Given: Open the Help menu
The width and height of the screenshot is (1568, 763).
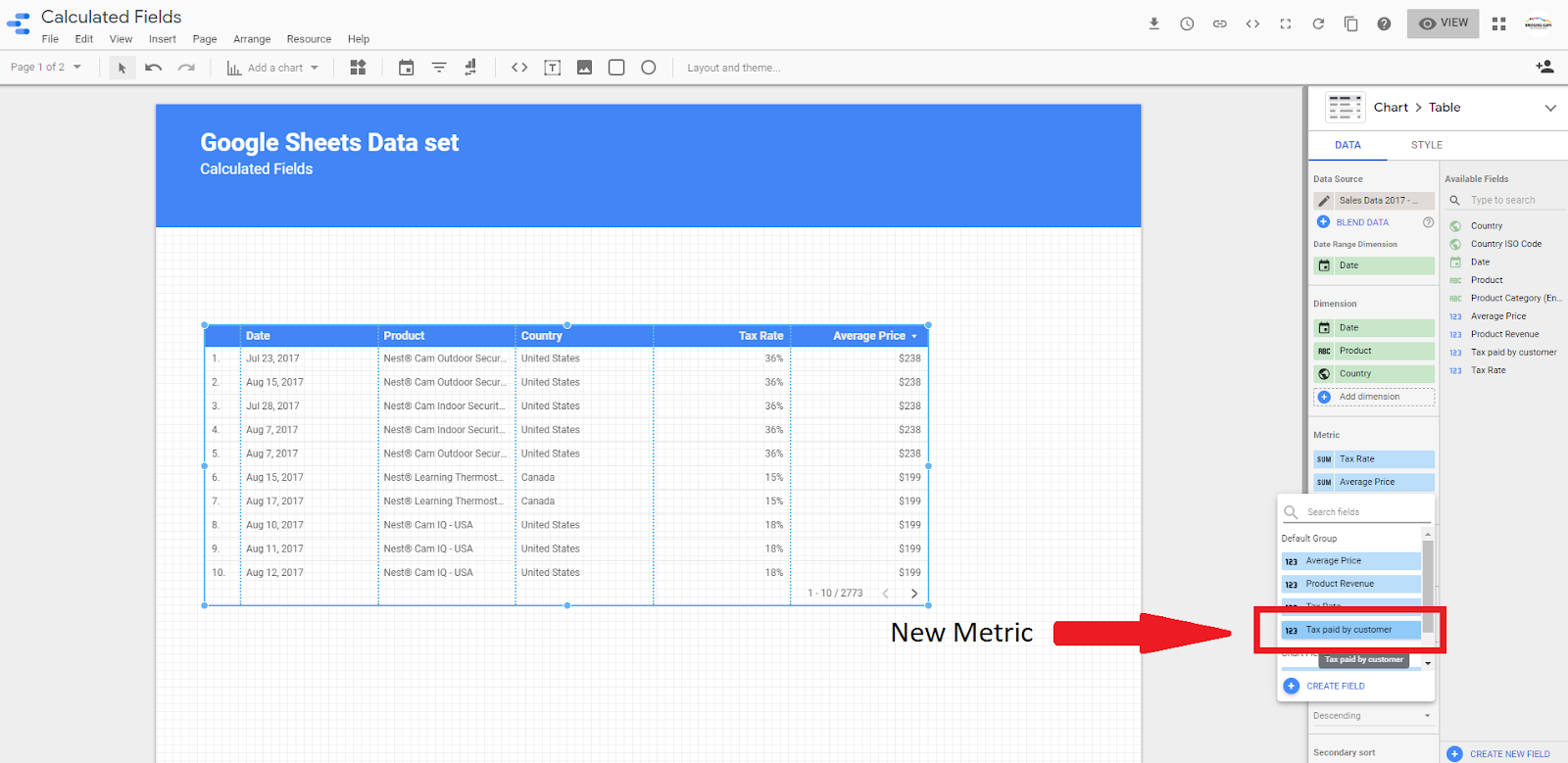Looking at the screenshot, I should pos(359,39).
